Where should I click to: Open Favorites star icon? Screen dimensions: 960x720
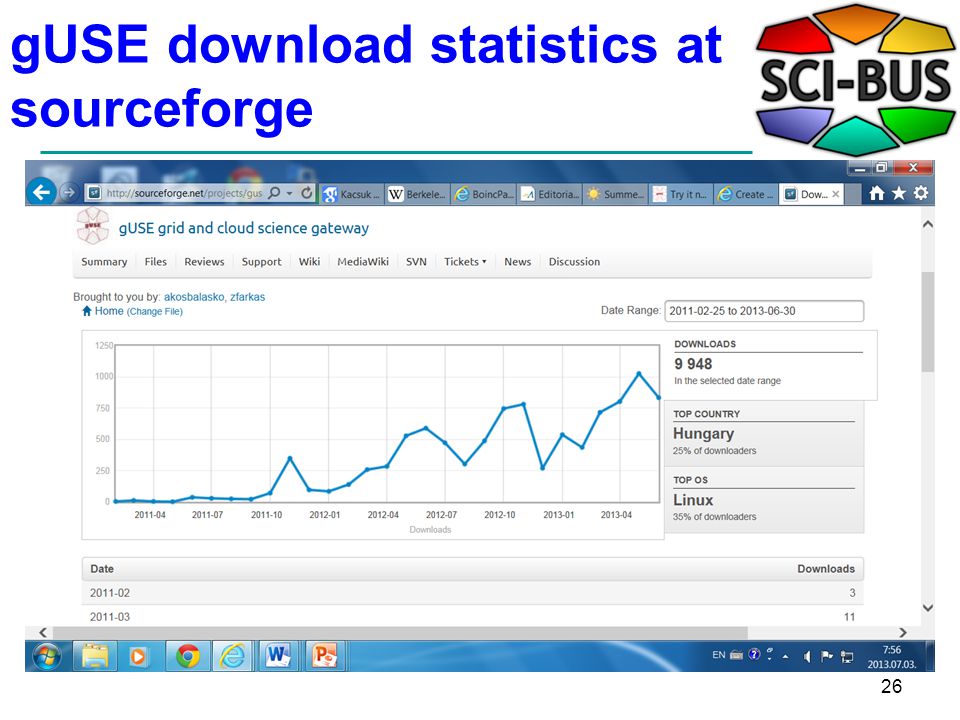899,193
